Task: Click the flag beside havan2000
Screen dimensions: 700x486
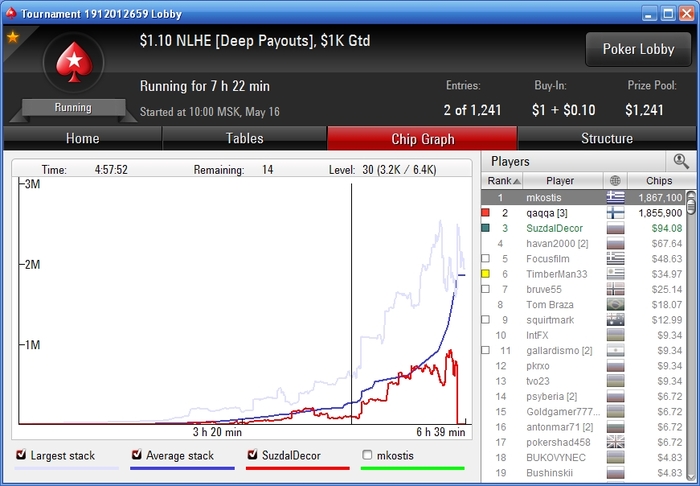Action: [x=615, y=243]
